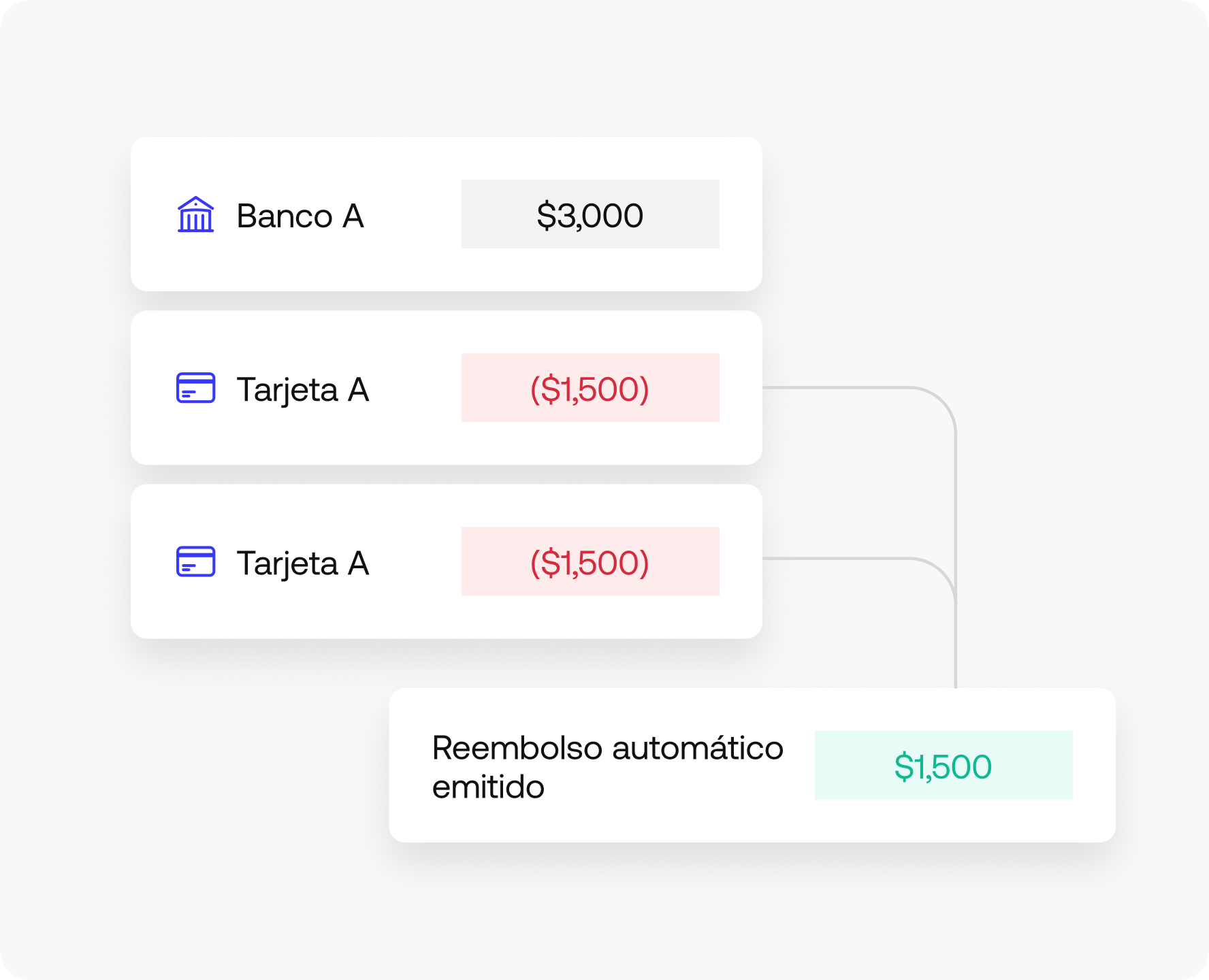The width and height of the screenshot is (1209, 980).
Task: Click the letter "A" in Banco A
Action: 353,216
